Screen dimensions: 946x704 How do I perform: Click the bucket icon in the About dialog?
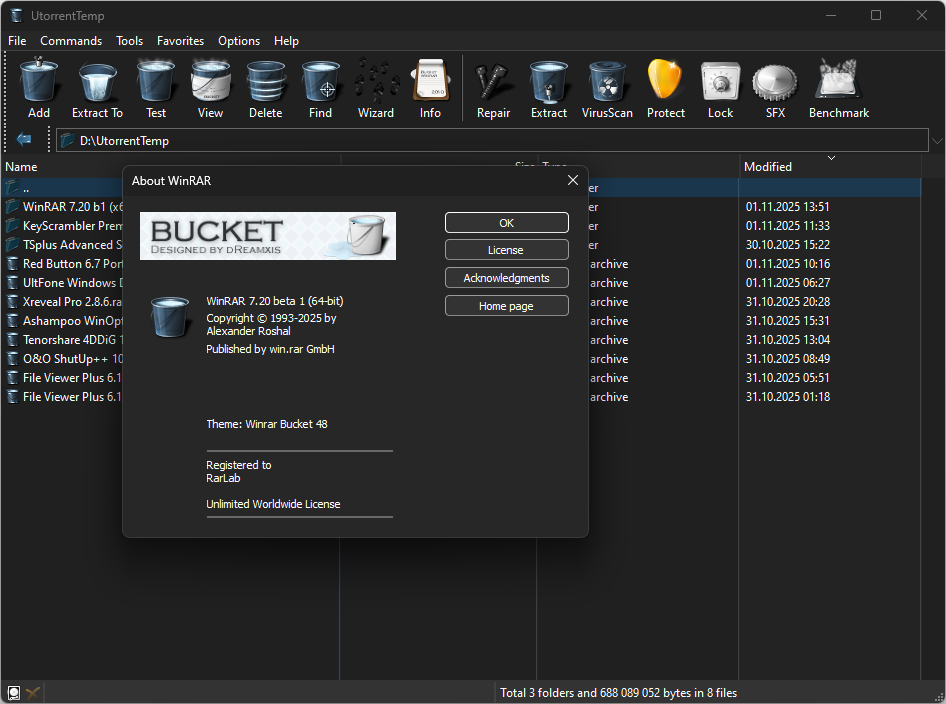[x=170, y=317]
